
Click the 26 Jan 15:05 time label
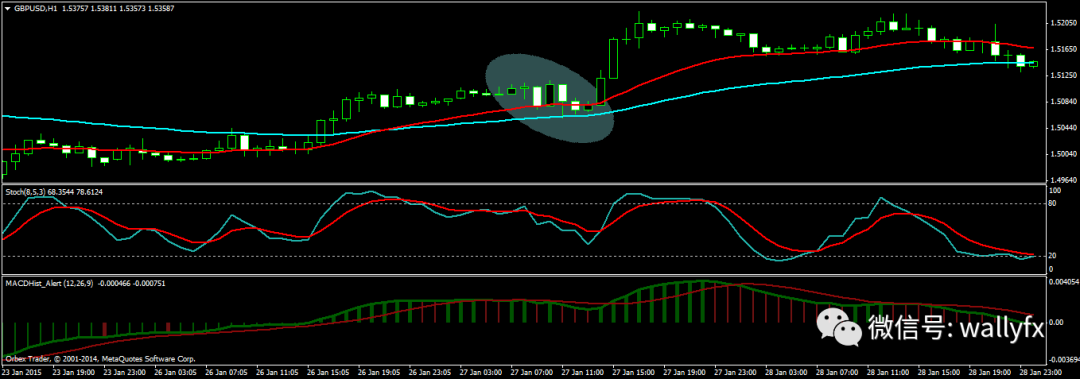[x=324, y=371]
